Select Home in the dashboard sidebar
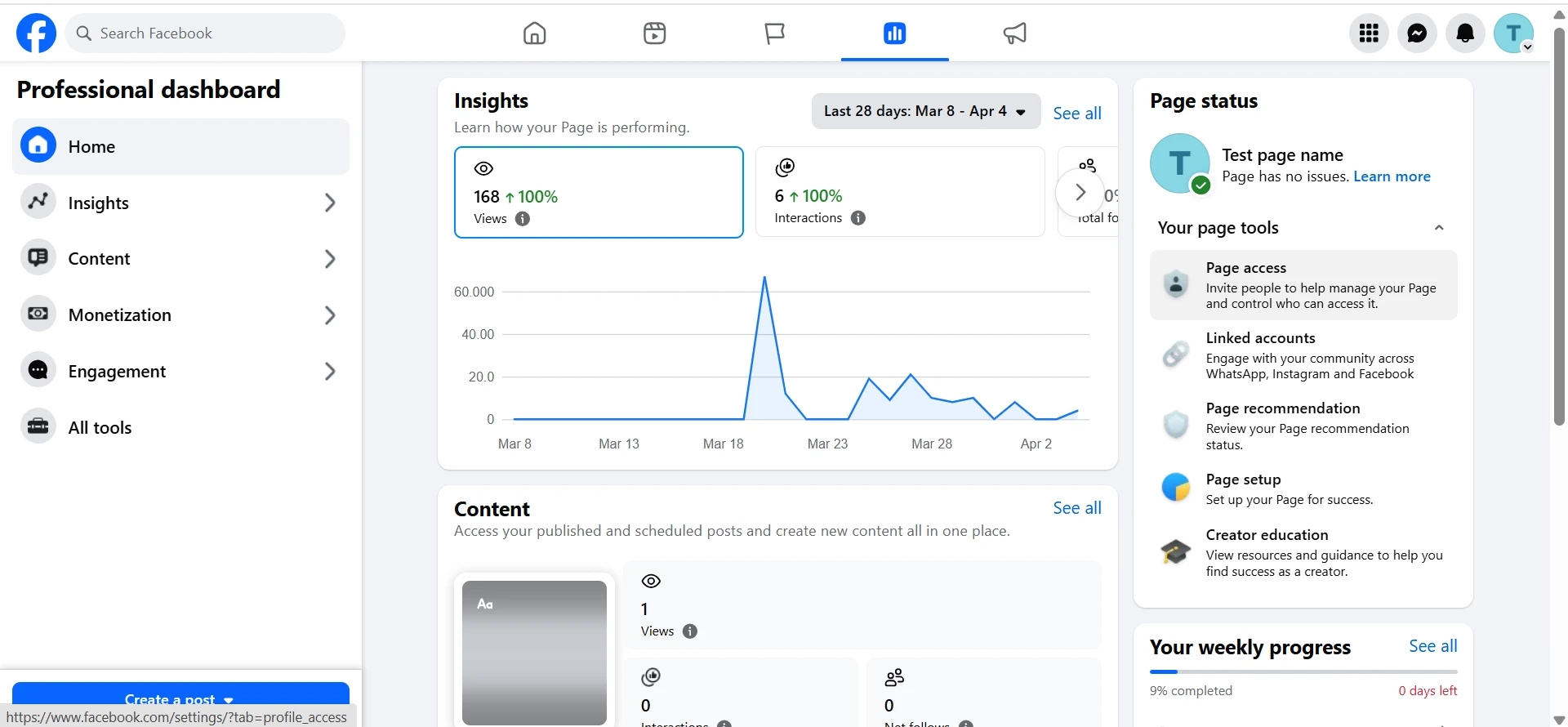The width and height of the screenshot is (1568, 727). pyautogui.click(x=180, y=146)
